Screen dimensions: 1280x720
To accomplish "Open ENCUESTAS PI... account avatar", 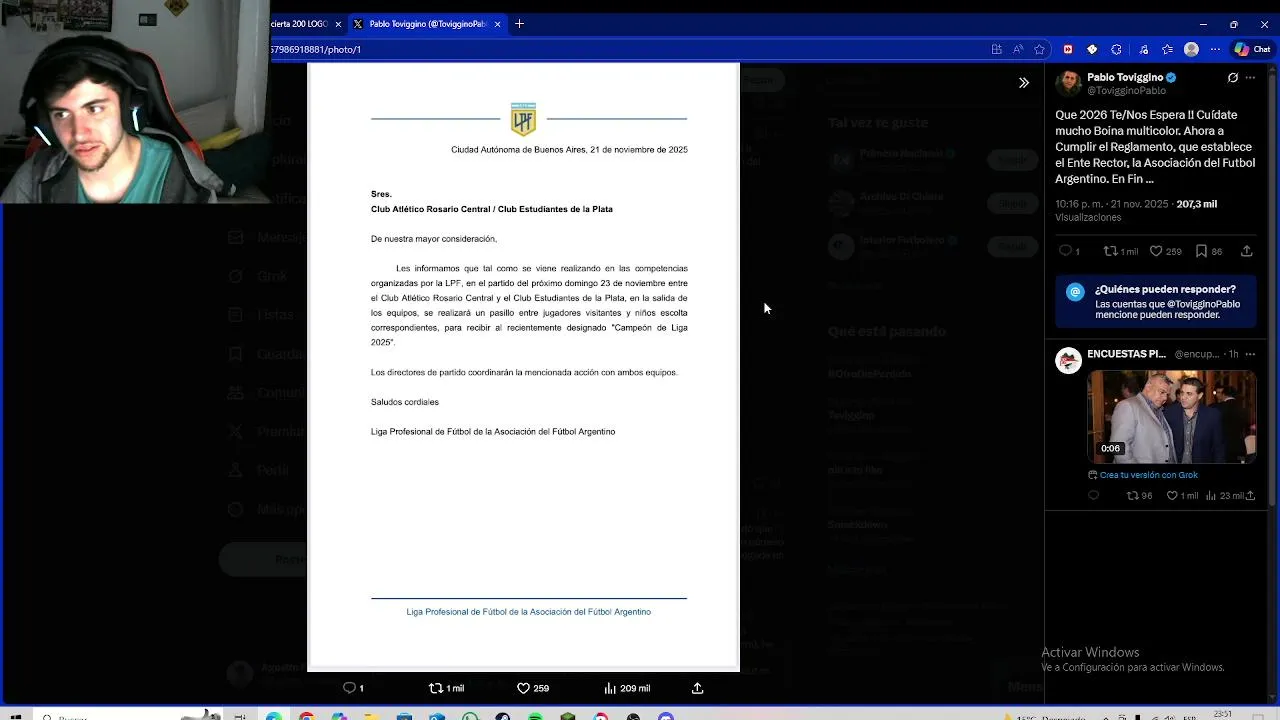I will pos(1068,360).
